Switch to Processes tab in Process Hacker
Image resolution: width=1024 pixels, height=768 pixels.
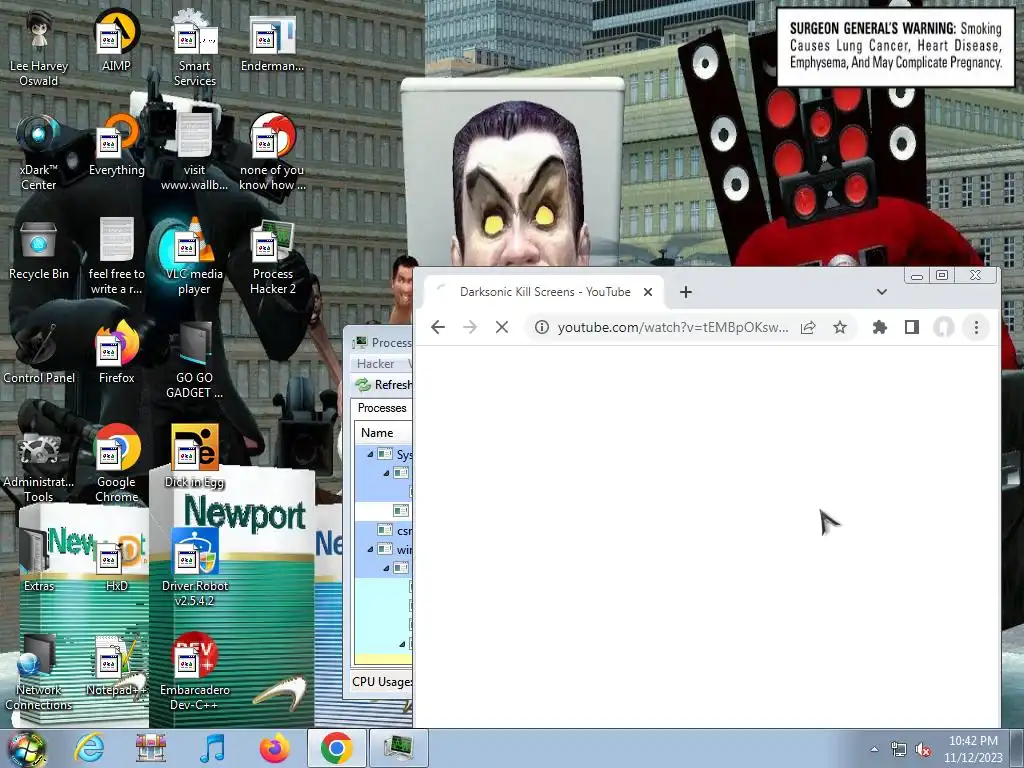(382, 408)
